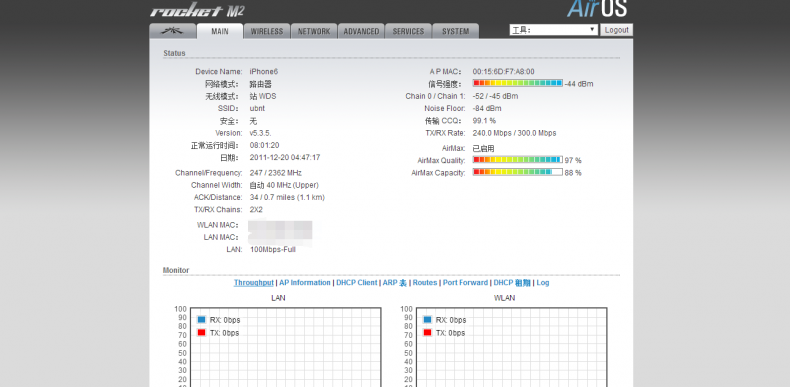Click red TX legend square in LAN graph

coord(202,333)
